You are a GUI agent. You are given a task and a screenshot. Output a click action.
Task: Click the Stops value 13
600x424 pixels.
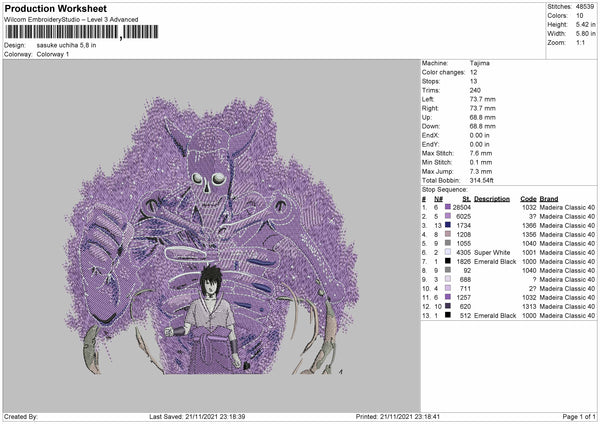coord(473,81)
